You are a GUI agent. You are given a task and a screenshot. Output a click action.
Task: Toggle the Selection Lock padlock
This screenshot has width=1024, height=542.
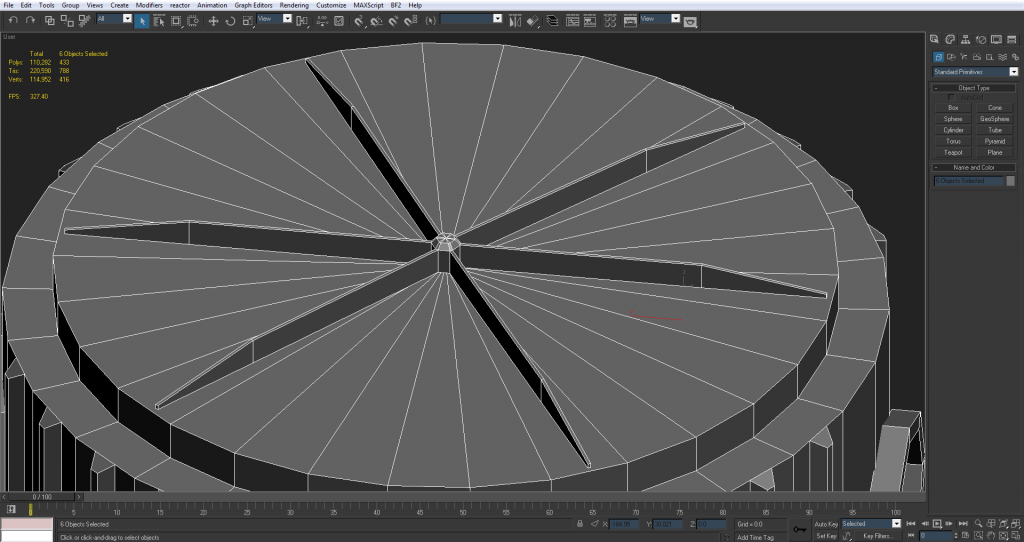(x=581, y=524)
